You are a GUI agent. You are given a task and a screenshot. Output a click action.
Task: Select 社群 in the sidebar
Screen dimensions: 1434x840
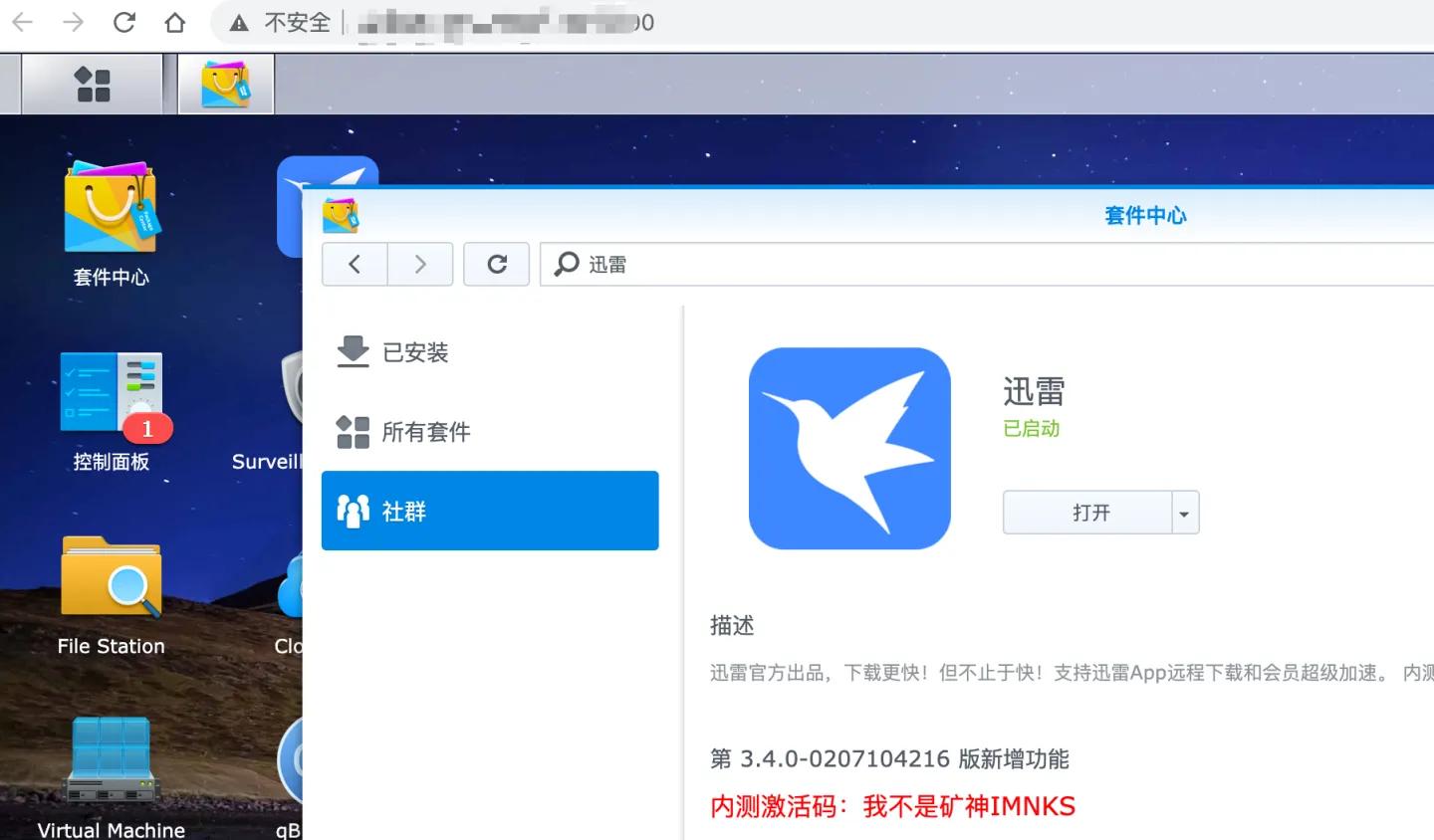point(490,511)
